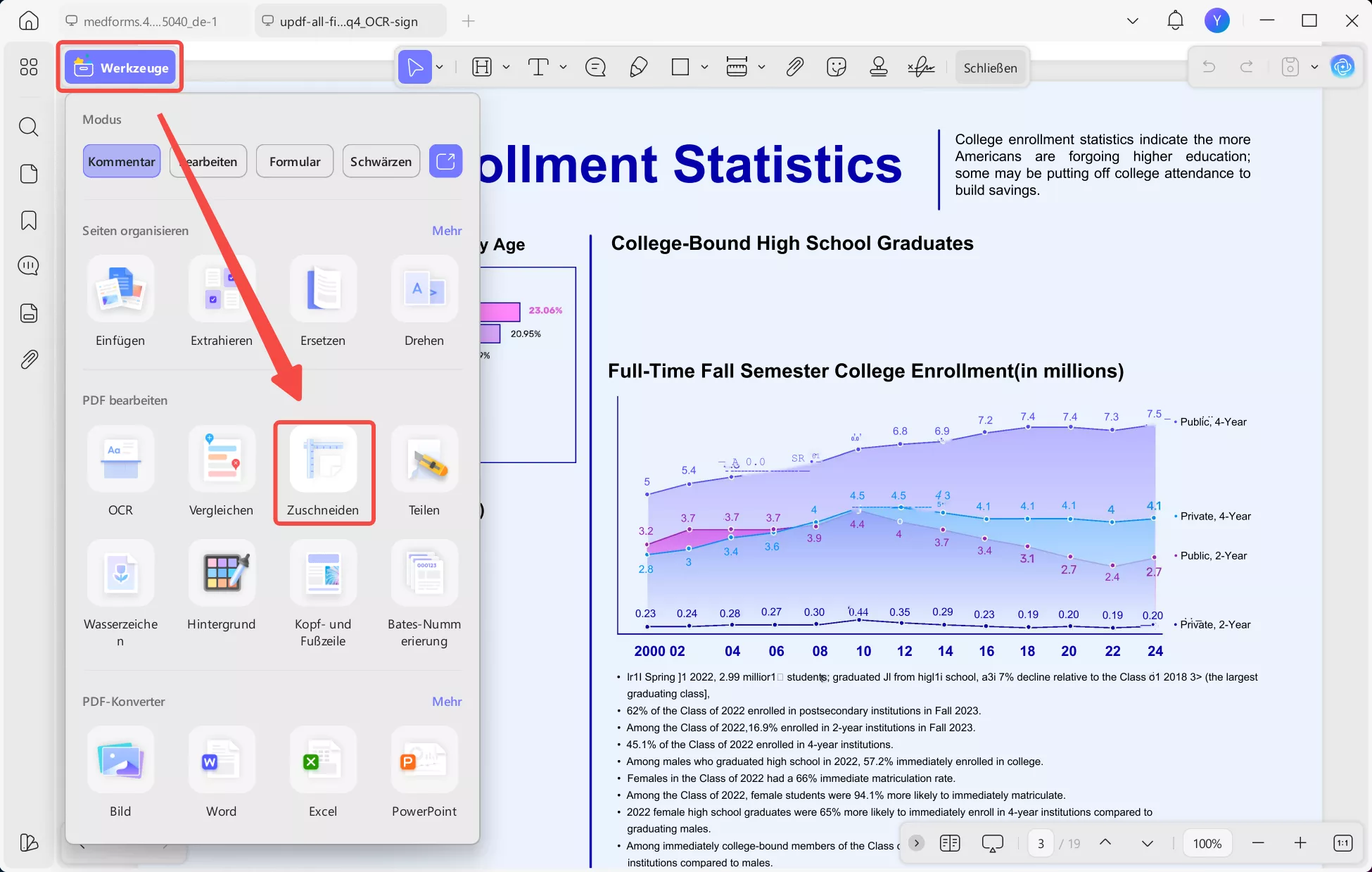1372x872 pixels.
Task: Click the Werkzeuge menu button
Action: point(120,68)
